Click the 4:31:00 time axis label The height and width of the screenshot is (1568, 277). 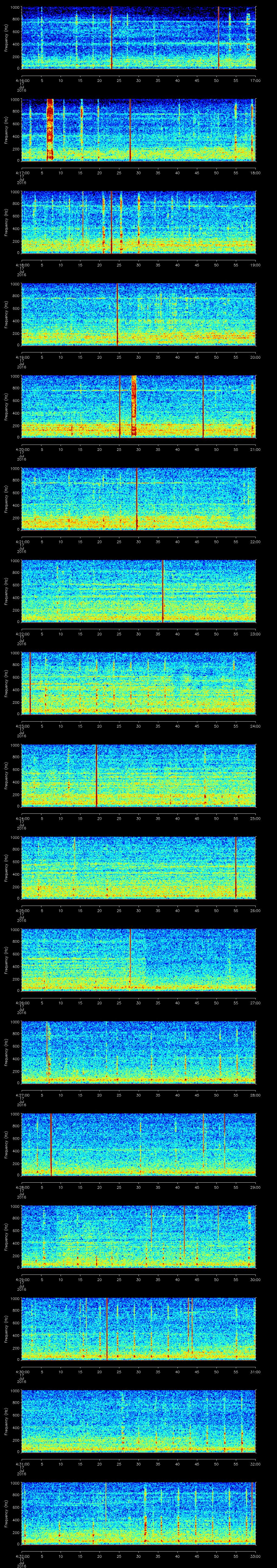tap(22, 1464)
